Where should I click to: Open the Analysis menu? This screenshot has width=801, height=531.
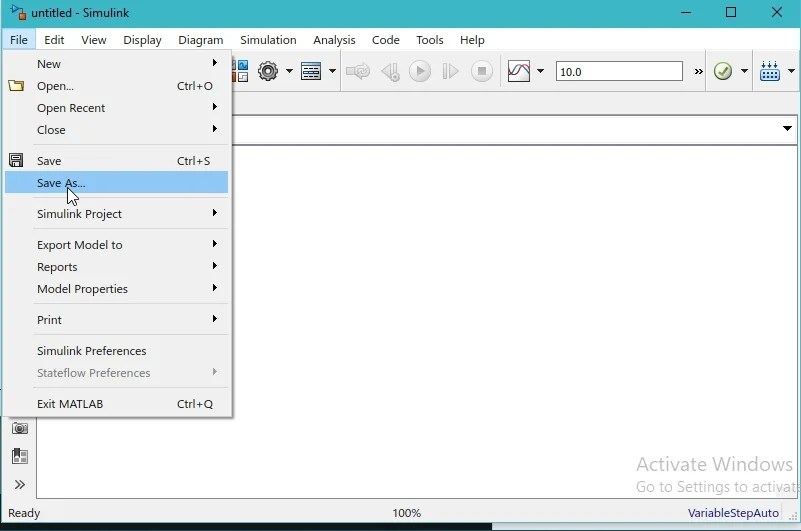334,40
